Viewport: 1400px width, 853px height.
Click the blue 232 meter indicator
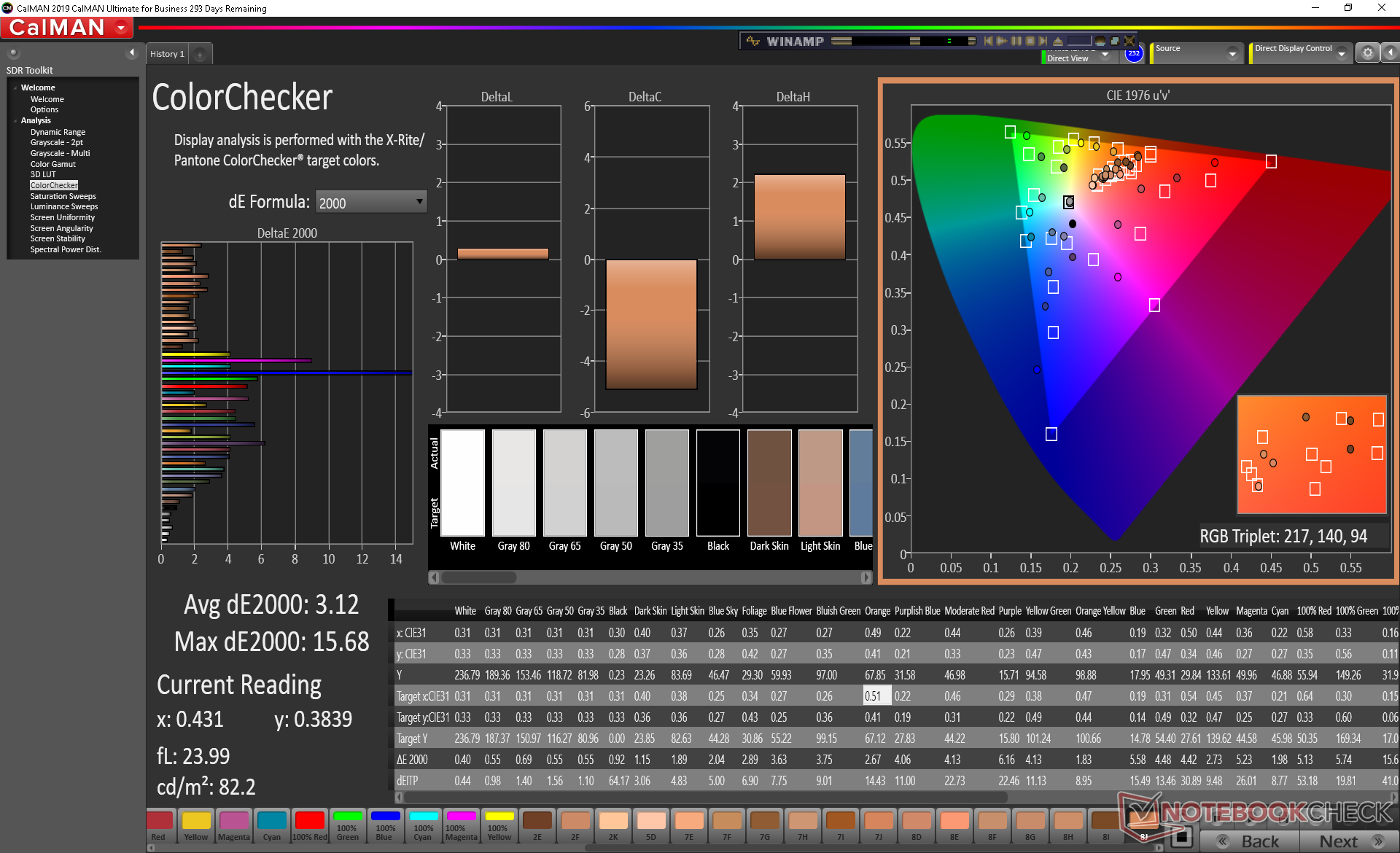click(x=1133, y=54)
